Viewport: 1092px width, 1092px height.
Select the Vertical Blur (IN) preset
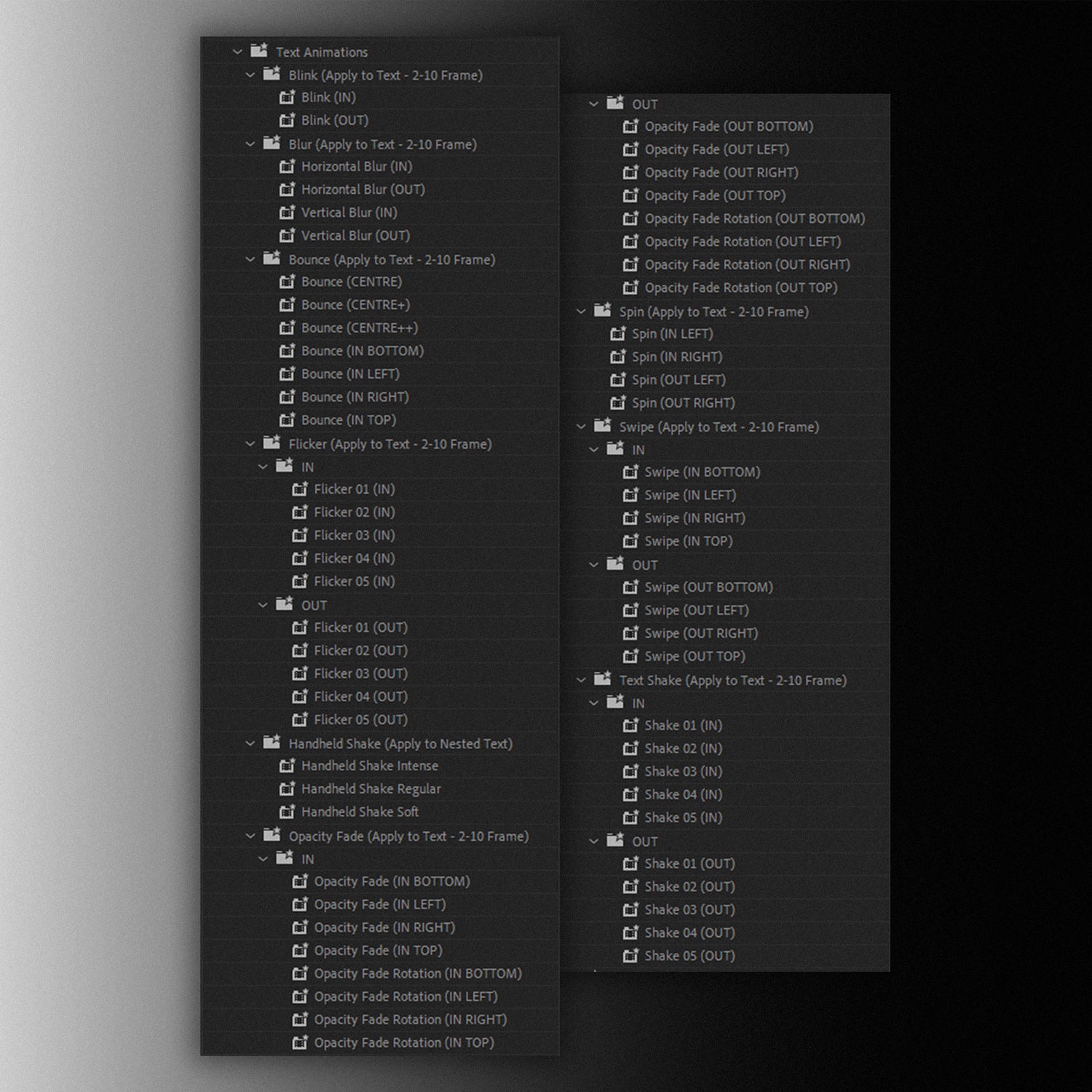tap(349, 213)
